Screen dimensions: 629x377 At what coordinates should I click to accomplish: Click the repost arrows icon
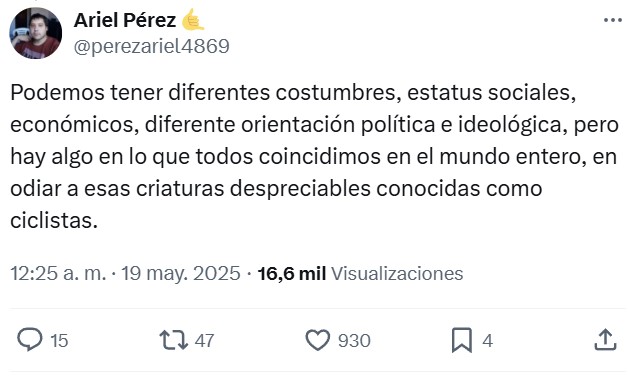coord(174,340)
